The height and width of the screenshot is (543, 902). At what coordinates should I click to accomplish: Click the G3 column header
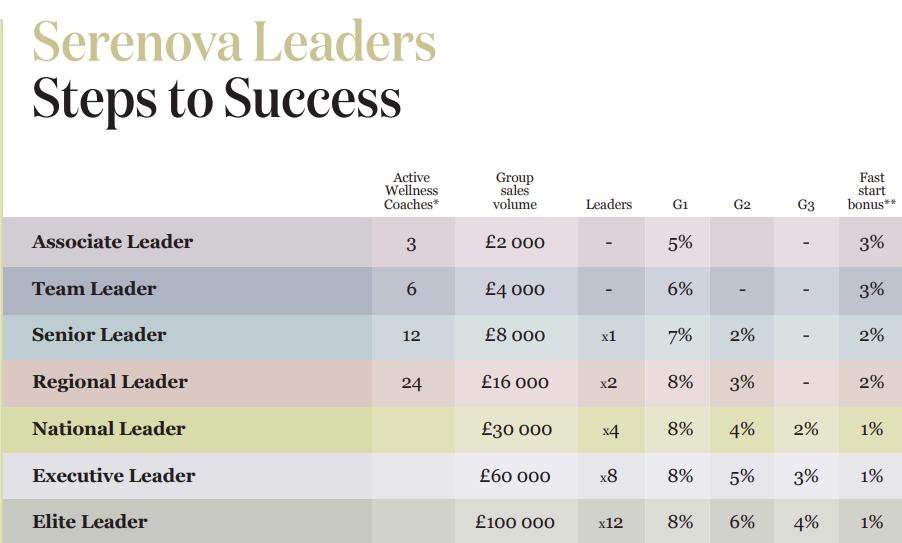(806, 205)
